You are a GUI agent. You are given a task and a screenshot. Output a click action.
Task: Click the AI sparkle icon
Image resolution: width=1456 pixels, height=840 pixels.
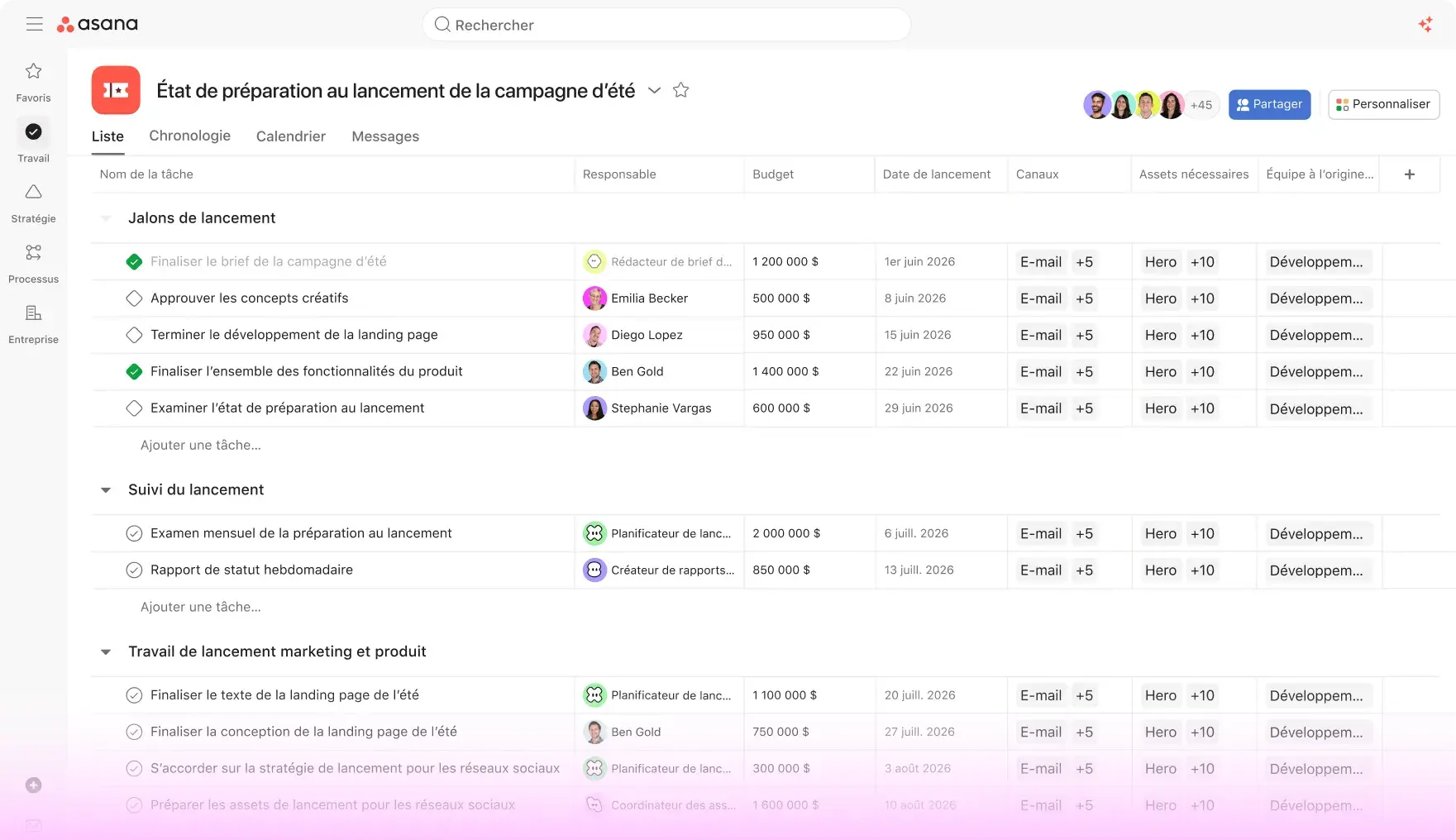click(x=1425, y=25)
